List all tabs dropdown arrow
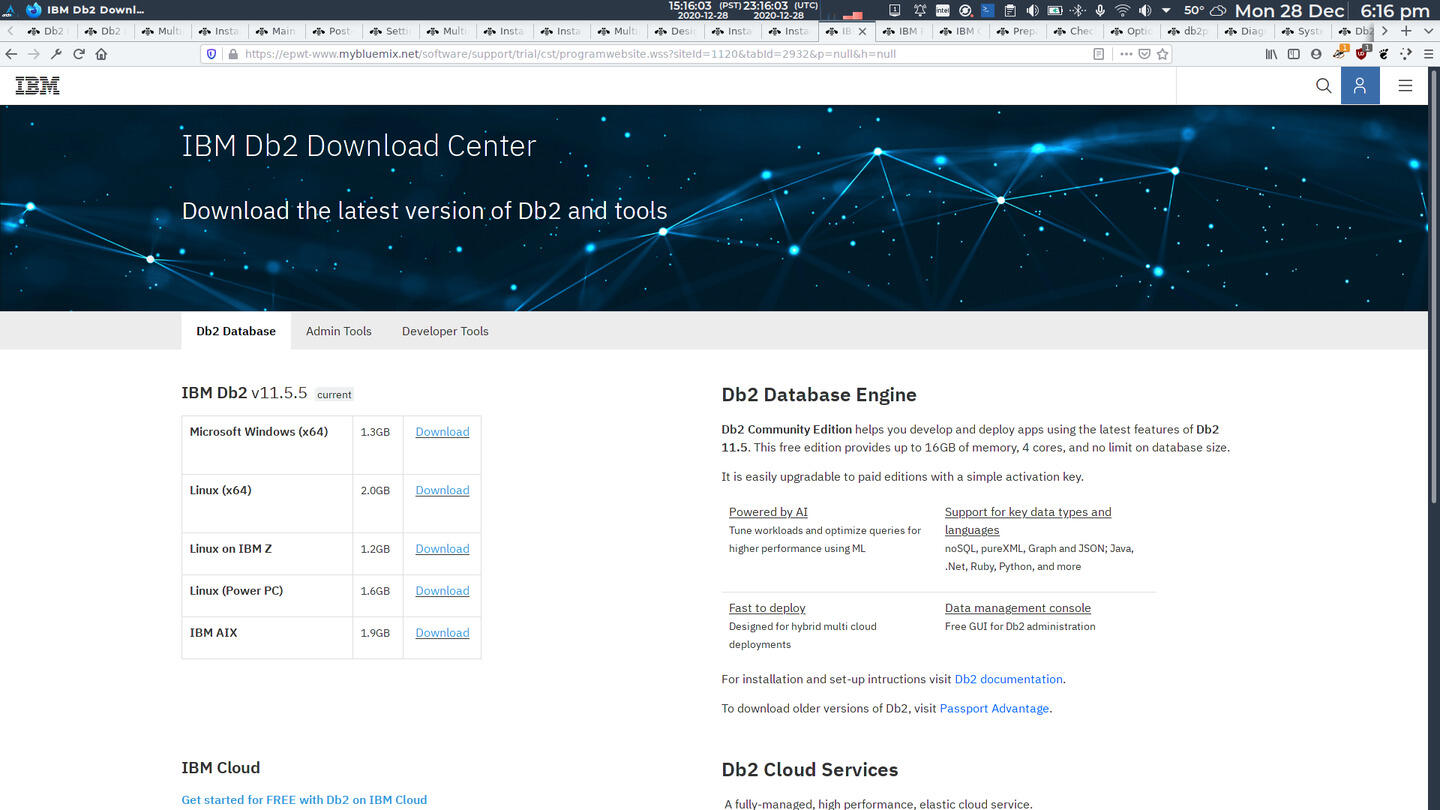 pos(1428,31)
